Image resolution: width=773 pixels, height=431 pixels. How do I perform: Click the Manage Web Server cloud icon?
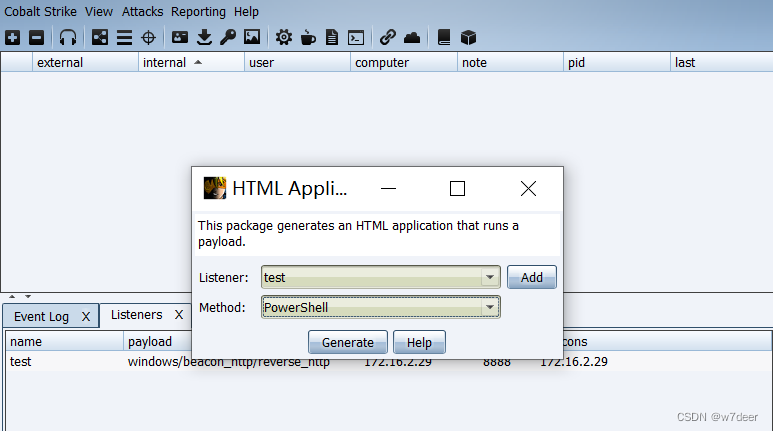(x=412, y=38)
